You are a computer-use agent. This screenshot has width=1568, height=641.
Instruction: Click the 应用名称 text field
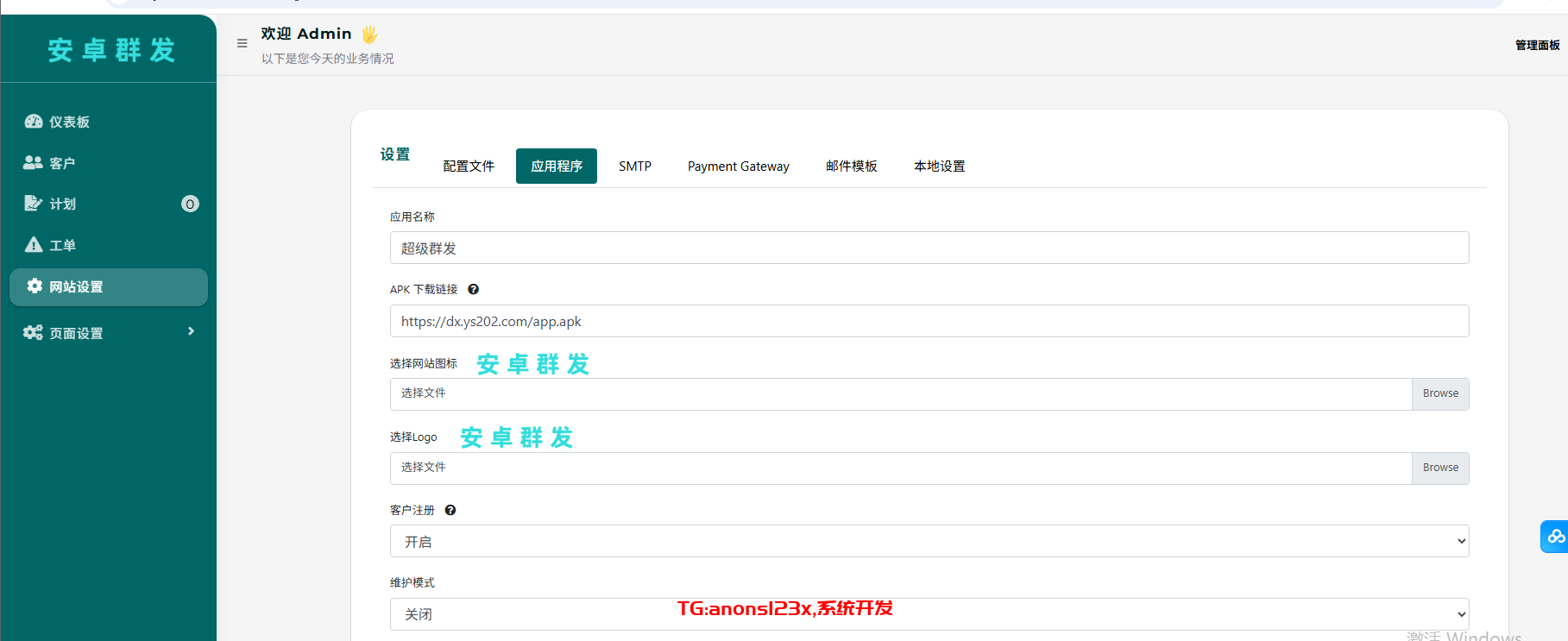click(x=929, y=248)
